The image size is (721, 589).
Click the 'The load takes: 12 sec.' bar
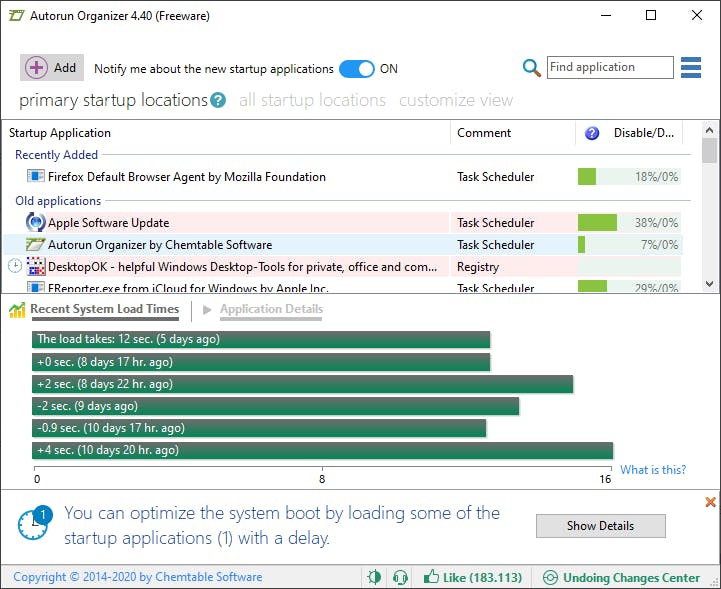pos(261,339)
